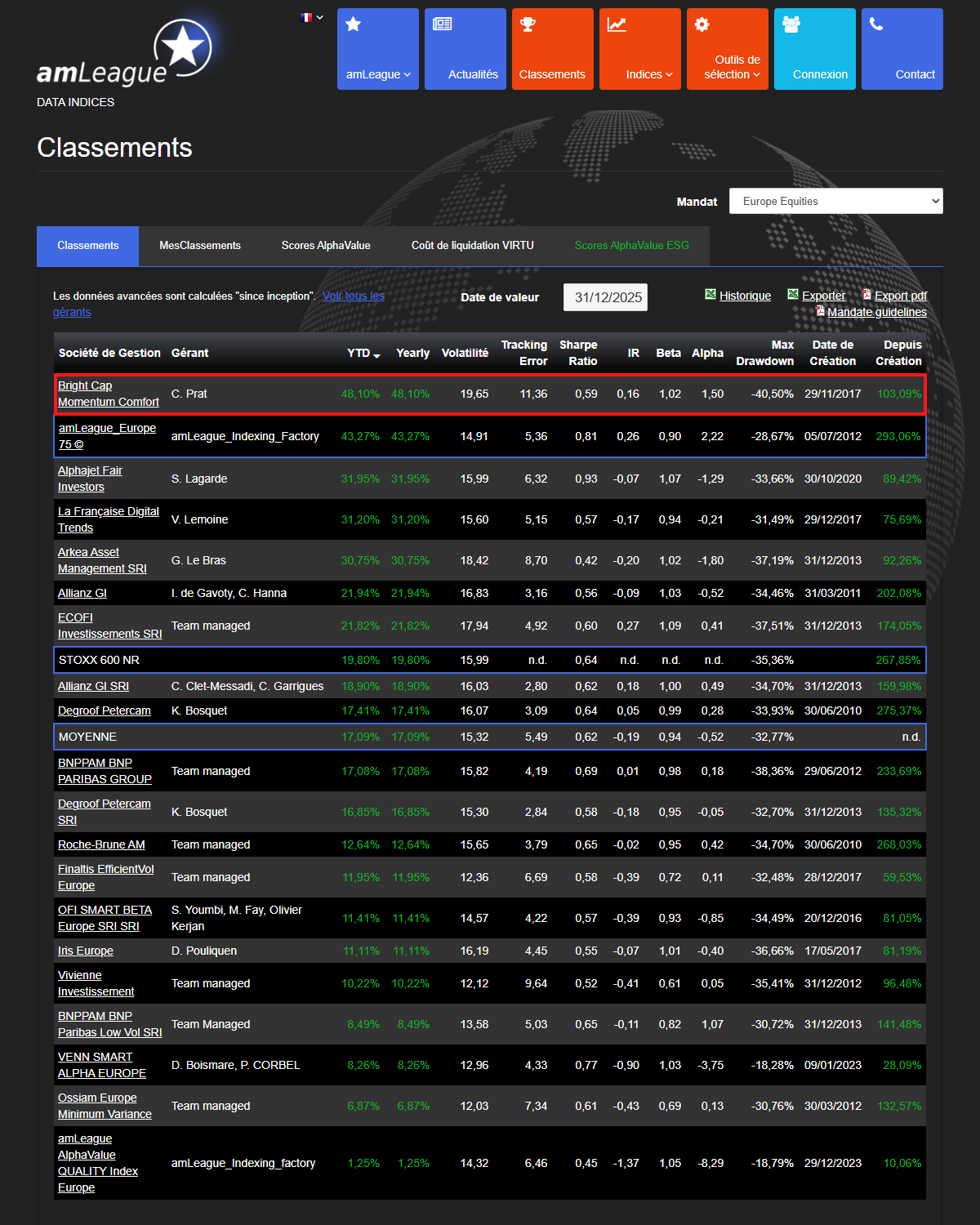Open the Allianz GI SRI link
Viewport: 980px width, 1225px height.
(93, 686)
